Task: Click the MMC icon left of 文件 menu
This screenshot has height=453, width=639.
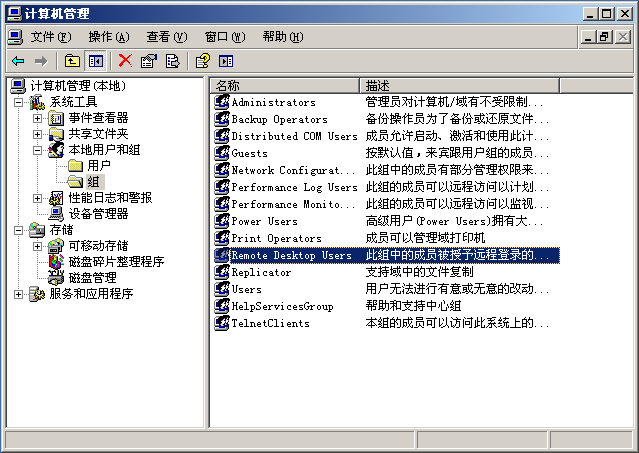Action: pyautogui.click(x=15, y=37)
